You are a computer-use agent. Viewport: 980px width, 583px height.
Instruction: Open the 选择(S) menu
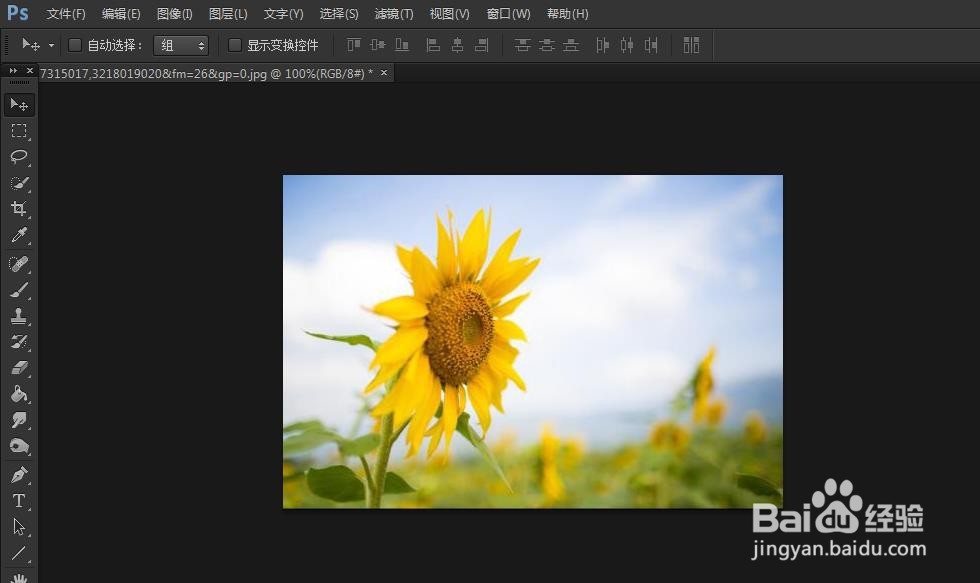coord(339,14)
